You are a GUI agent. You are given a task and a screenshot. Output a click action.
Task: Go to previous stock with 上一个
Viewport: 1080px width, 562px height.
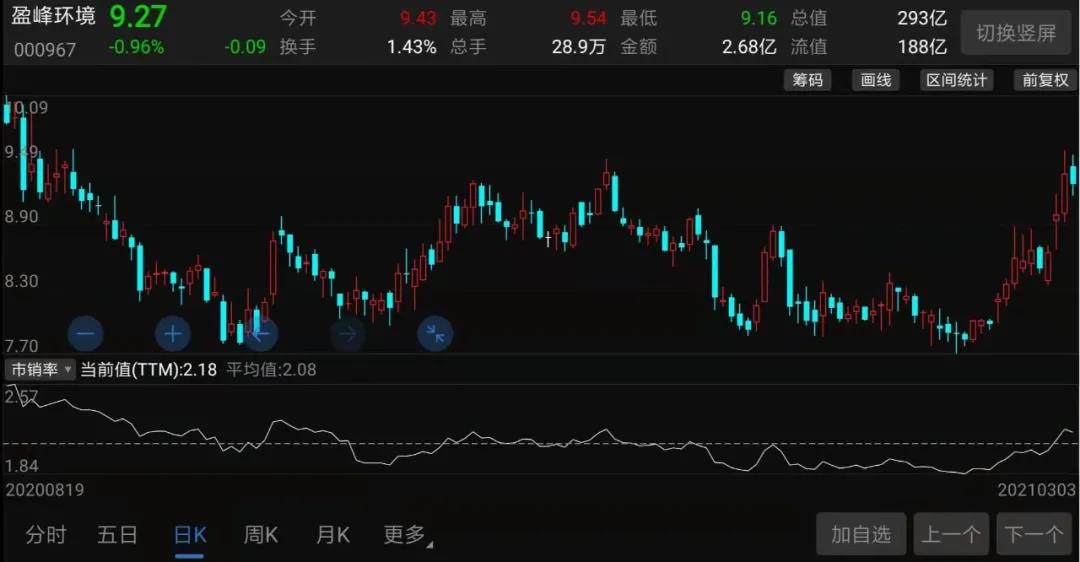click(951, 535)
